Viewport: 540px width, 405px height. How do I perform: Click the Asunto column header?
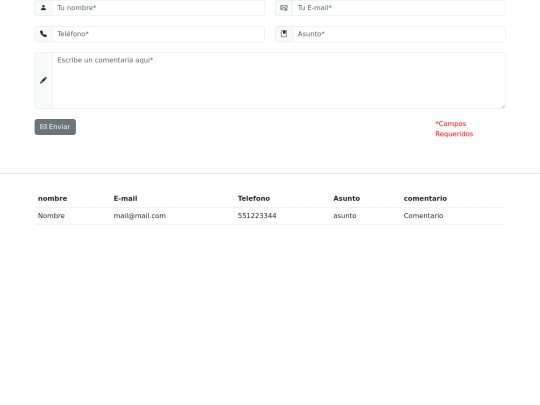(346, 198)
